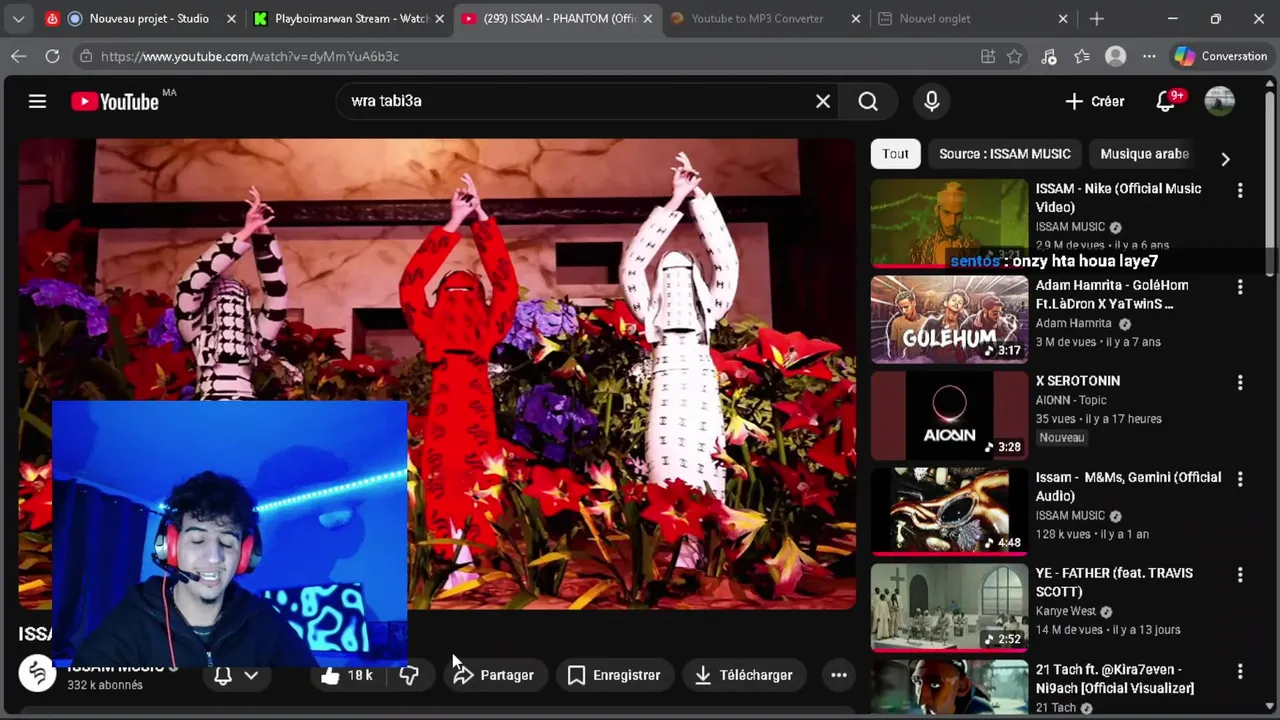The image size is (1280, 720).
Task: Save the video with Enregistrer
Action: tap(614, 675)
